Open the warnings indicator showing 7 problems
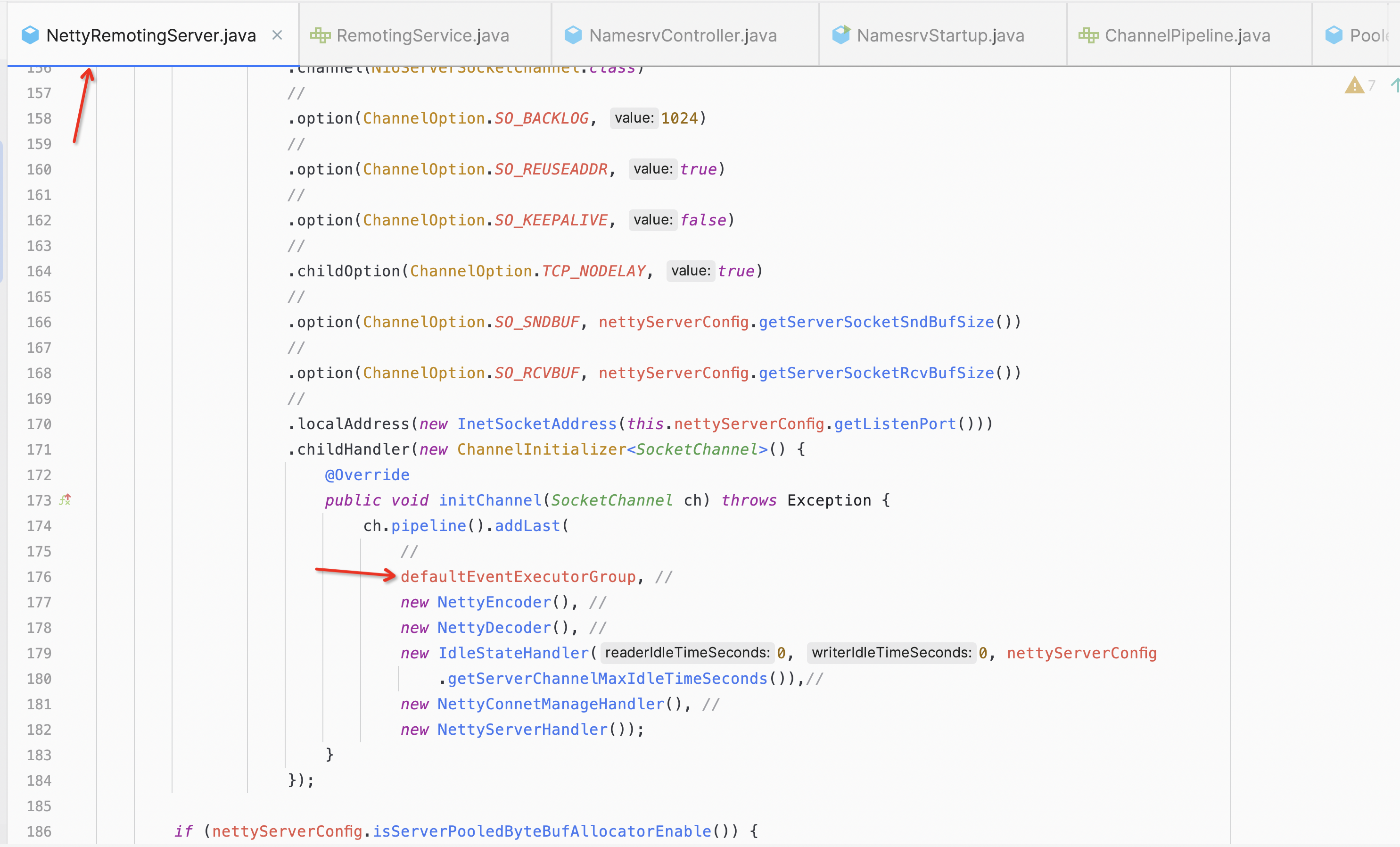This screenshot has width=1400, height=847. click(1359, 85)
